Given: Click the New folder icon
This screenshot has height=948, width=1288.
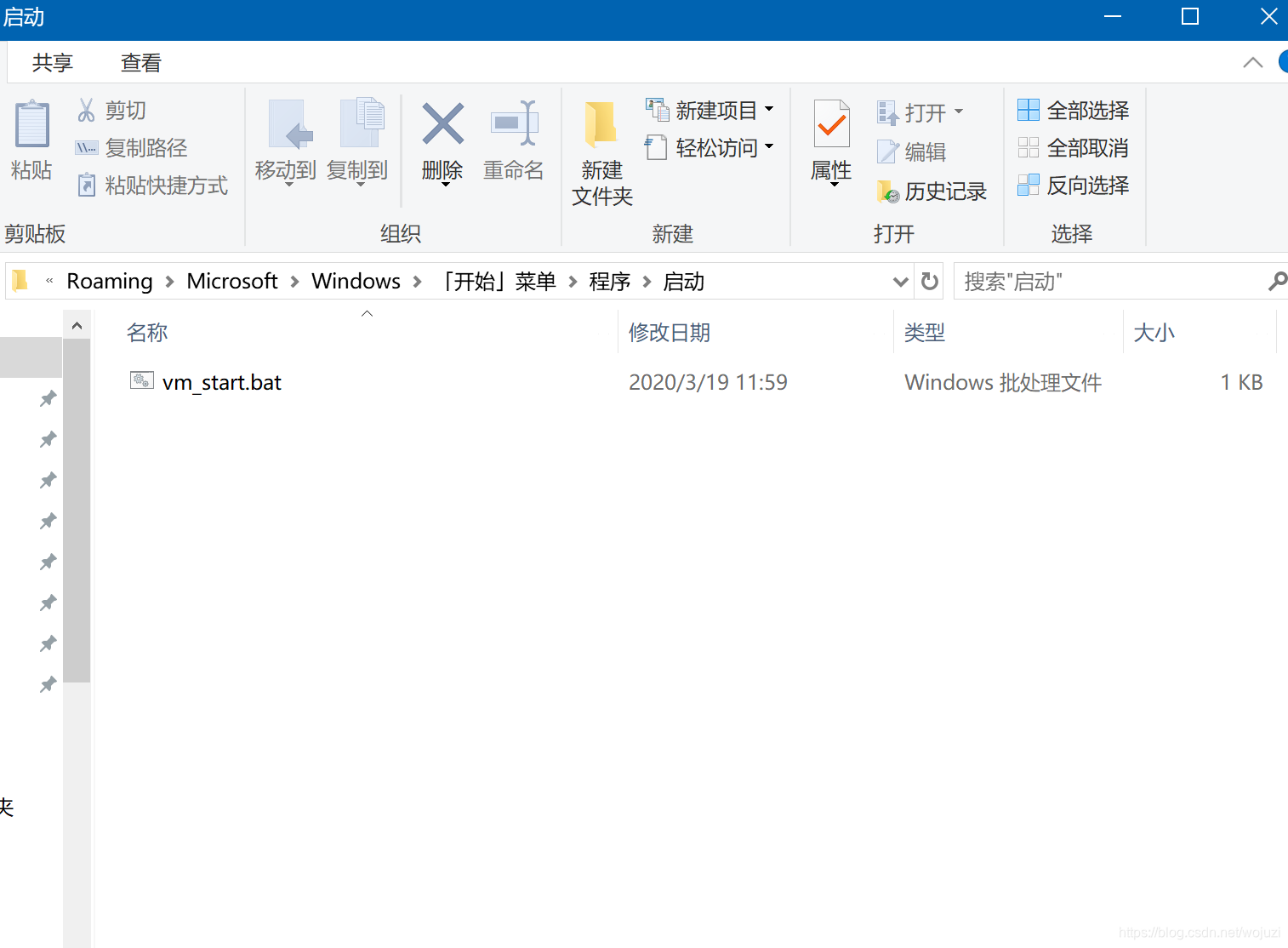Looking at the screenshot, I should point(601,124).
